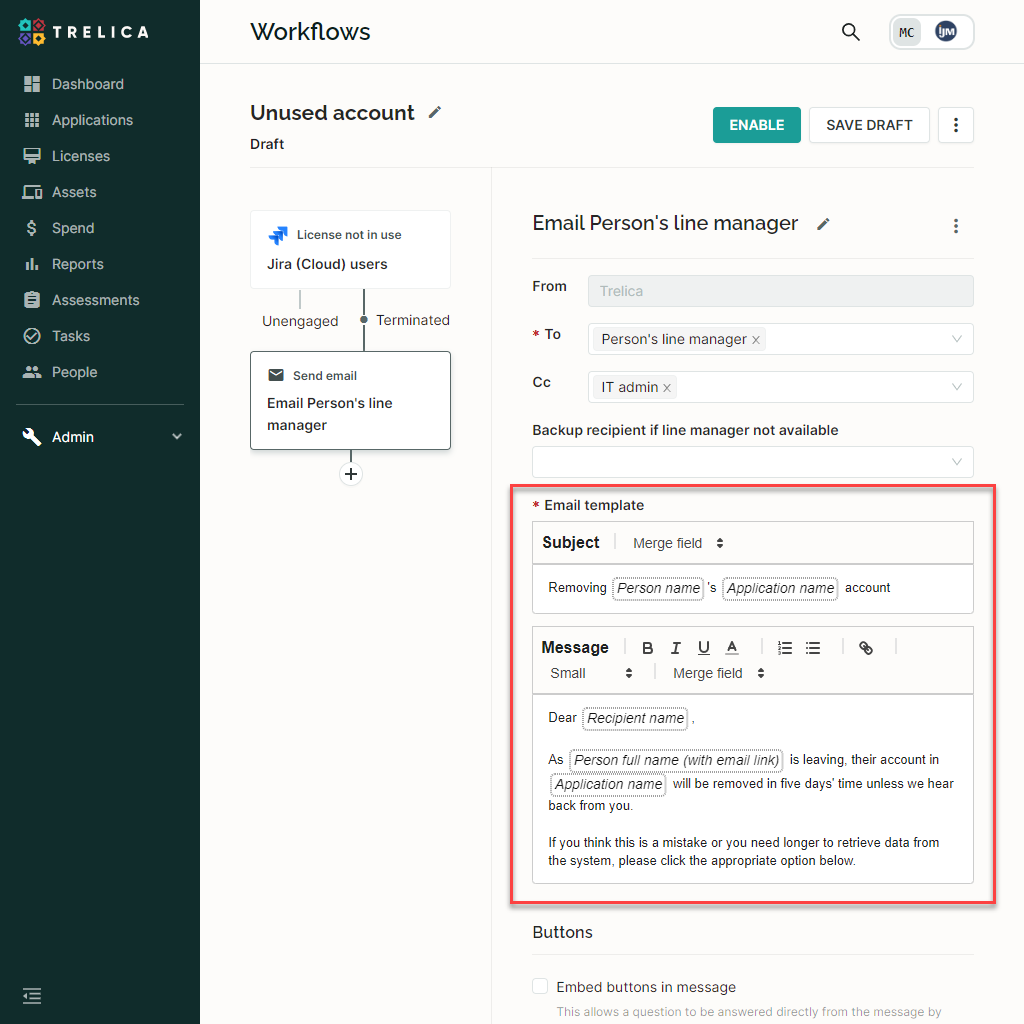Viewport: 1024px width, 1024px height.
Task: Insert a numbered list in message
Action: (785, 648)
